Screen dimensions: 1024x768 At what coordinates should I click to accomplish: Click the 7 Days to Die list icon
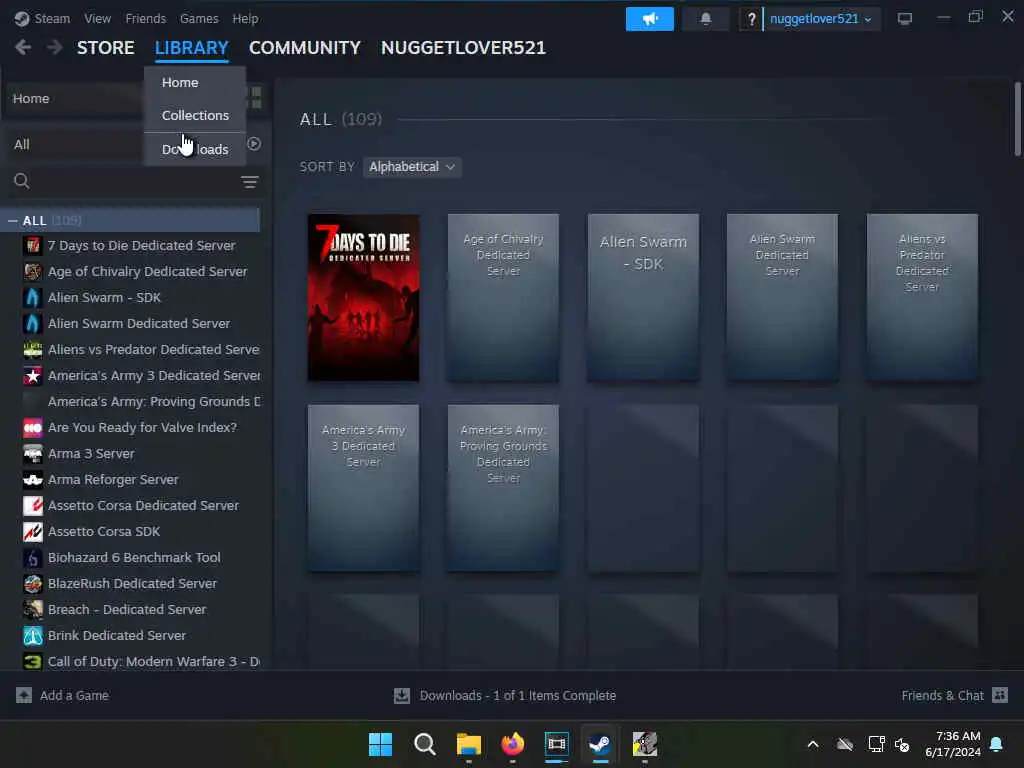[x=33, y=246]
